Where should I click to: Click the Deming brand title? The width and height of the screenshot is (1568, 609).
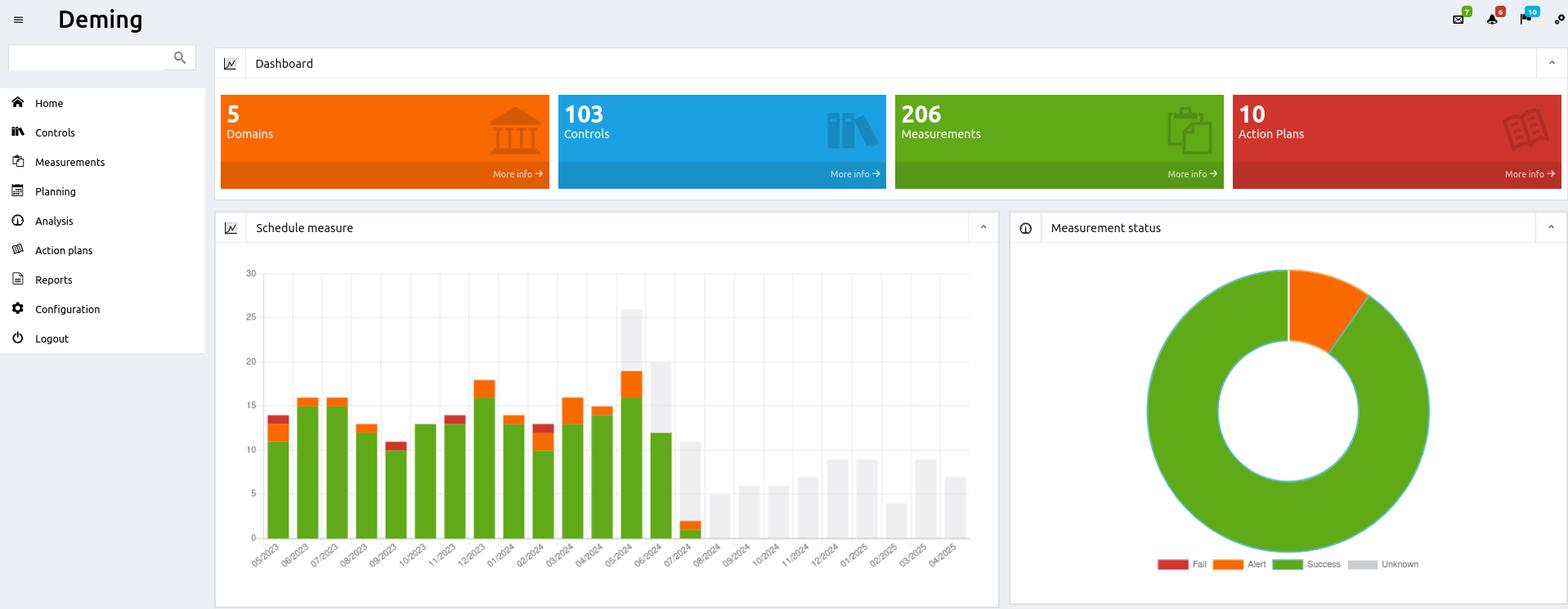[101, 20]
